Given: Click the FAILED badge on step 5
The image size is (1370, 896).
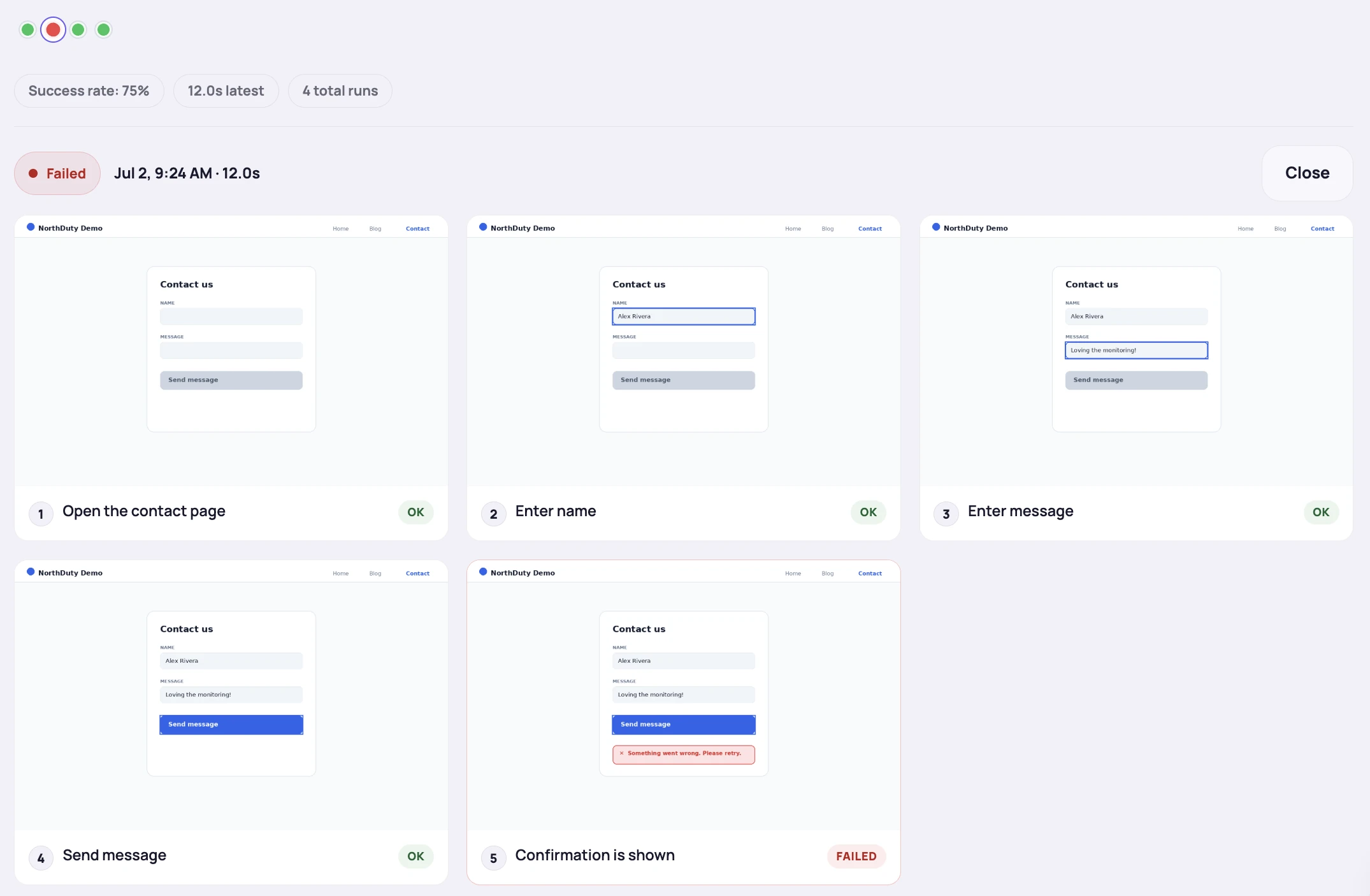Looking at the screenshot, I should (x=856, y=856).
